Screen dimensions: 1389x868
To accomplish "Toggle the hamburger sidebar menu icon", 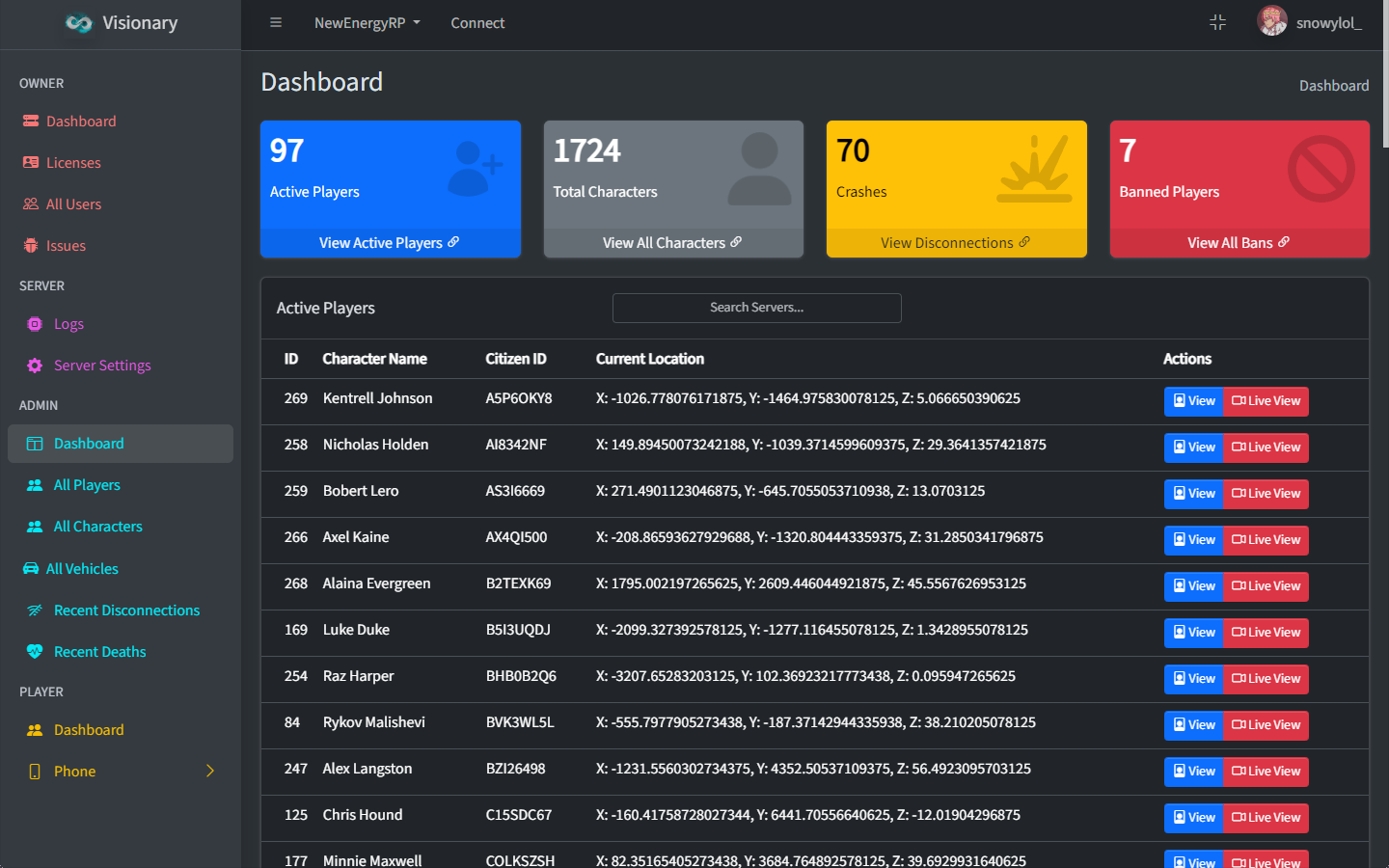I will click(x=276, y=22).
